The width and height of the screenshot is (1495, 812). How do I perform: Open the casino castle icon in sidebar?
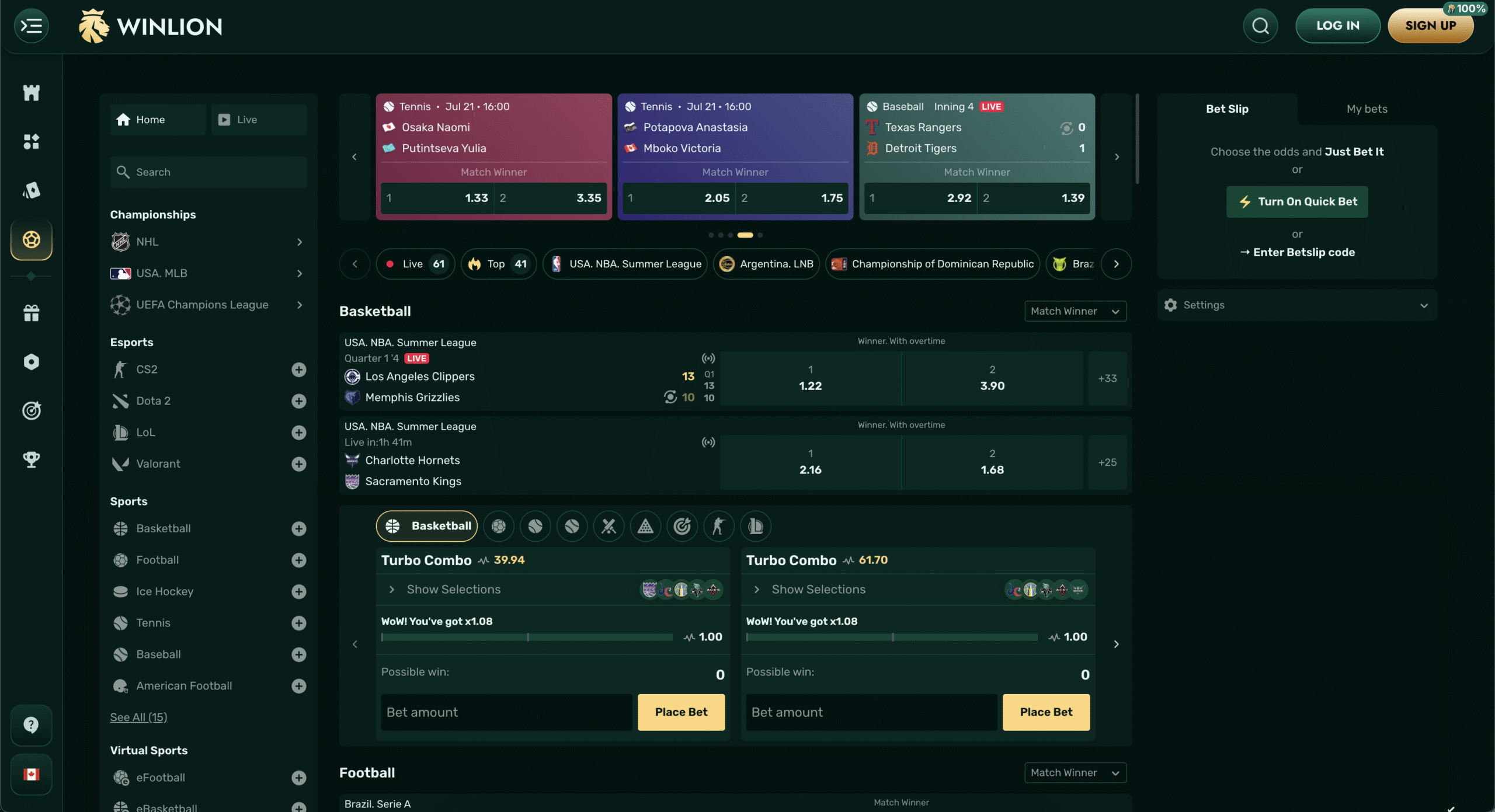pos(32,92)
